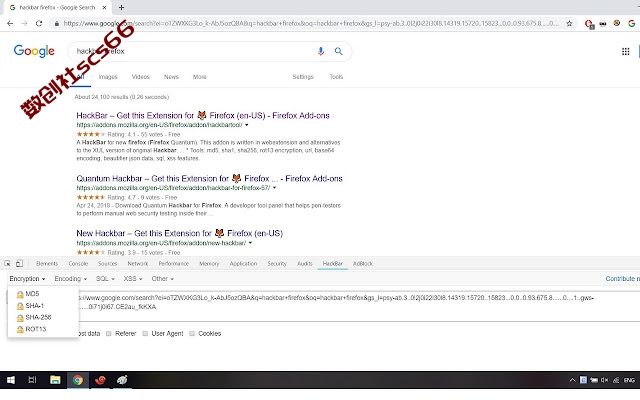Open the More search filter menu
This screenshot has height=400, width=640.
tap(200, 77)
